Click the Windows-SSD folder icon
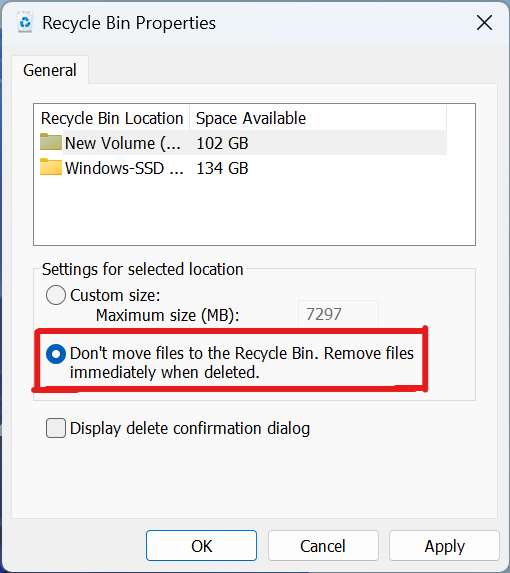 pyautogui.click(x=51, y=167)
